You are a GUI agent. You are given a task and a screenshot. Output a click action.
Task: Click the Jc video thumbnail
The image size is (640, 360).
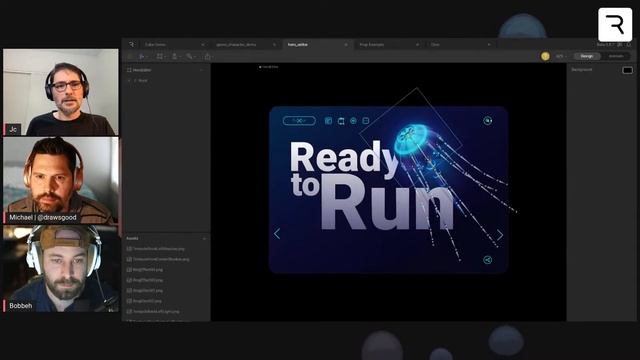tap(61, 92)
